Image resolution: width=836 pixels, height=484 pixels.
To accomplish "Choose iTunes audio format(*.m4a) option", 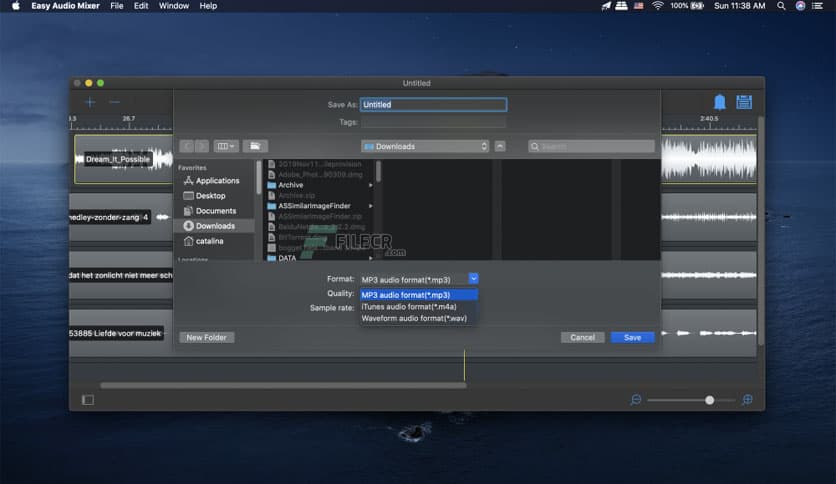I will click(419, 306).
